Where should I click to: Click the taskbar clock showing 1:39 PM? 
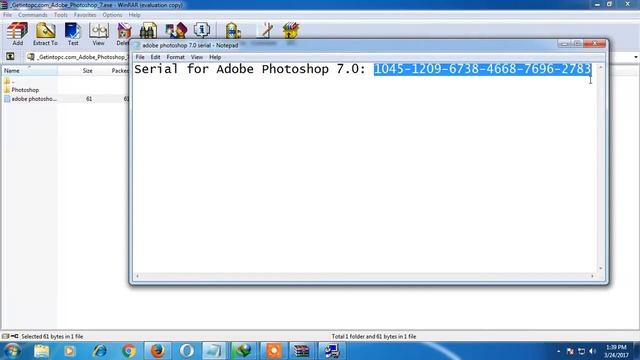click(616, 351)
